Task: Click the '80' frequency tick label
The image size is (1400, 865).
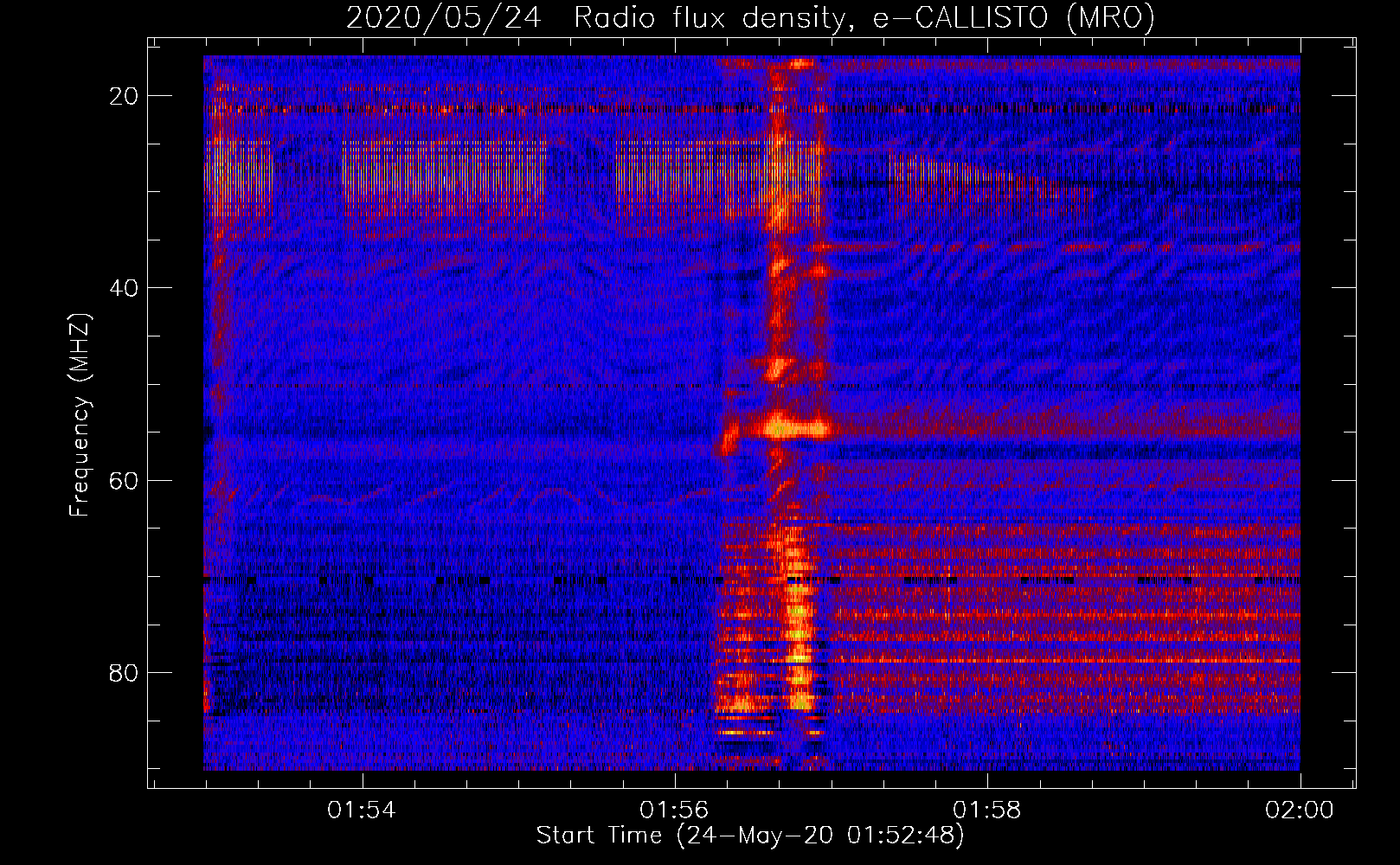Action: pos(125,672)
